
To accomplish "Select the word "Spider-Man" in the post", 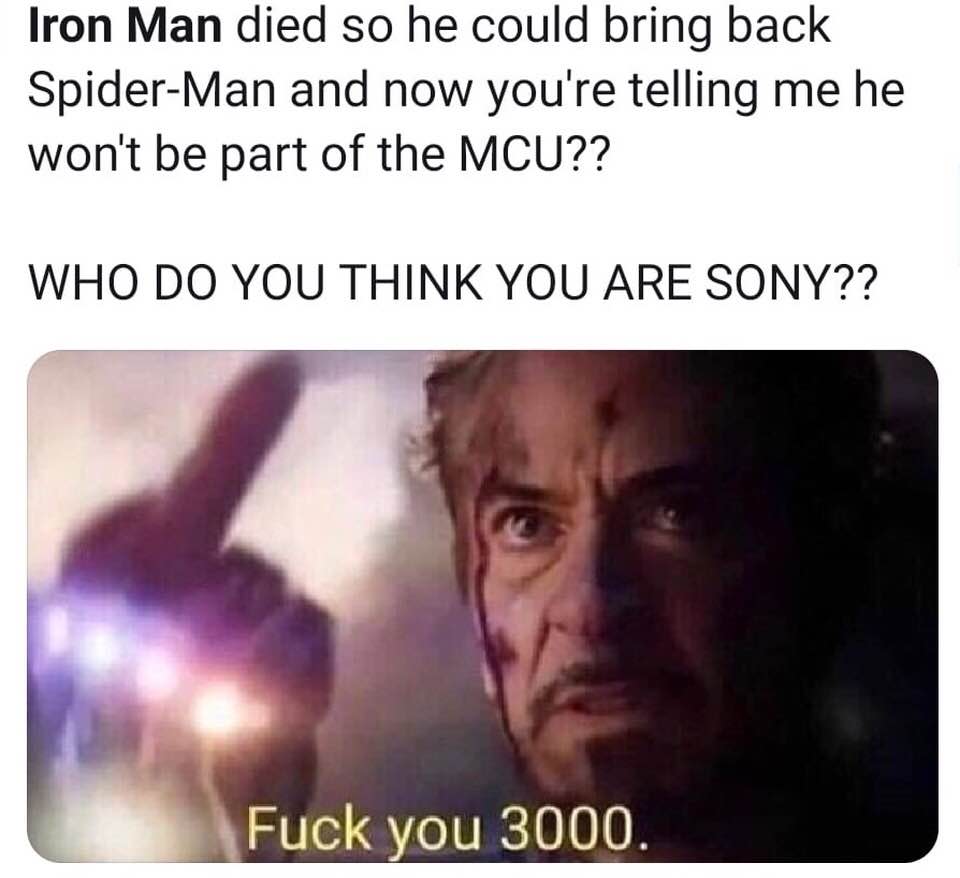I will (x=152, y=90).
